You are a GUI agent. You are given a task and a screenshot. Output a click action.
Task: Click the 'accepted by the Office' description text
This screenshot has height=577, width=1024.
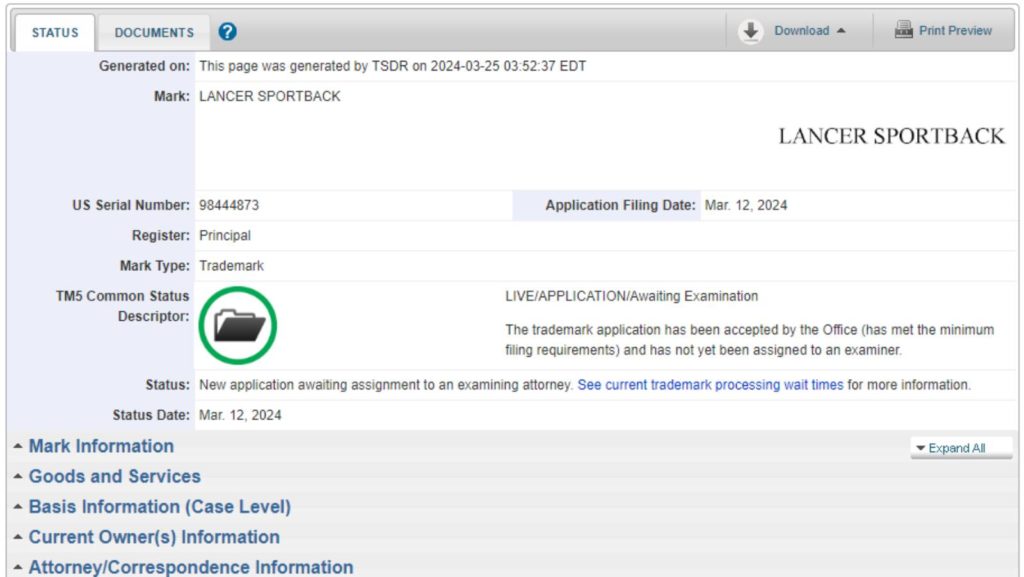tap(750, 340)
